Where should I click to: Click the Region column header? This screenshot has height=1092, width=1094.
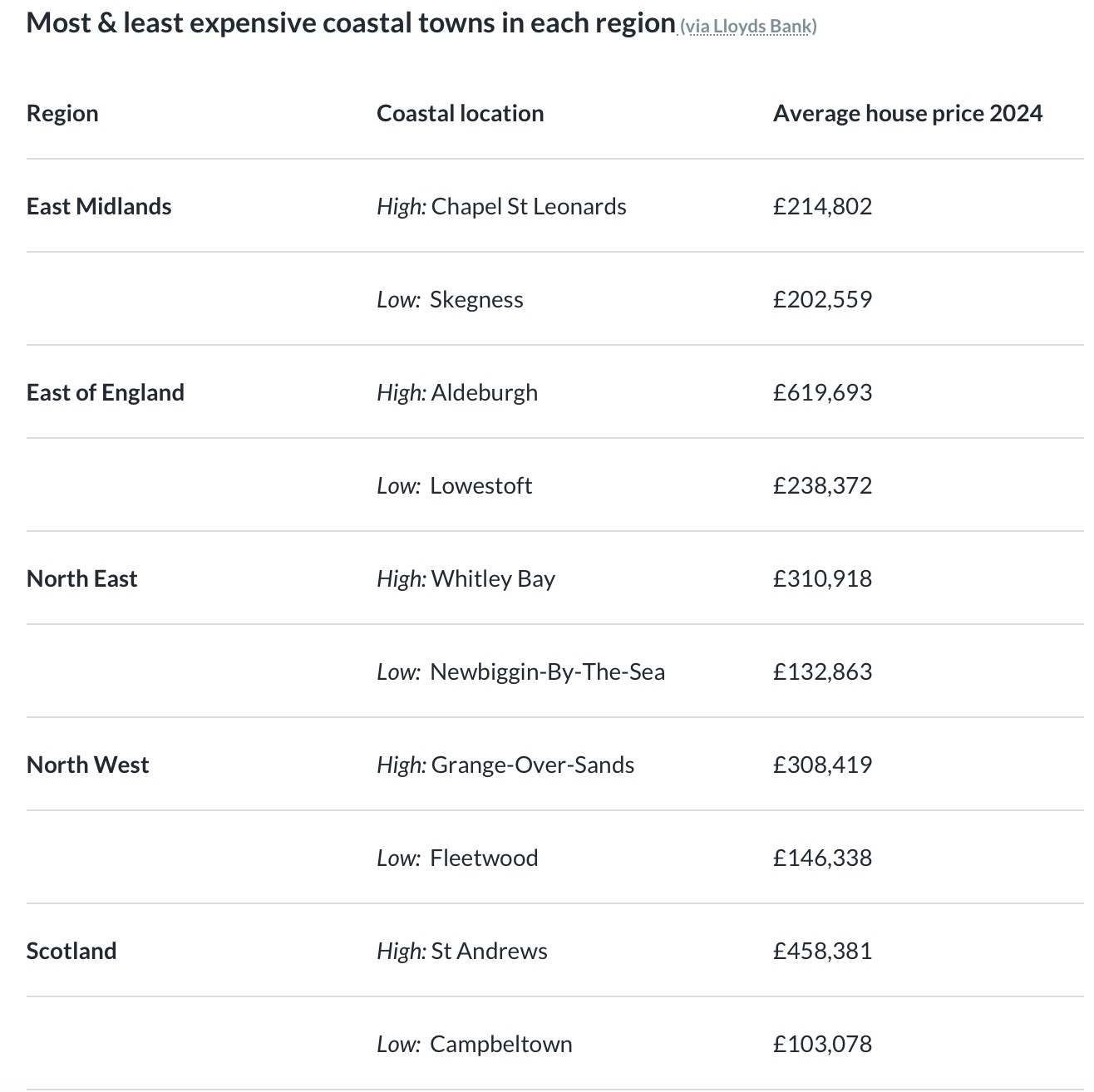point(62,114)
